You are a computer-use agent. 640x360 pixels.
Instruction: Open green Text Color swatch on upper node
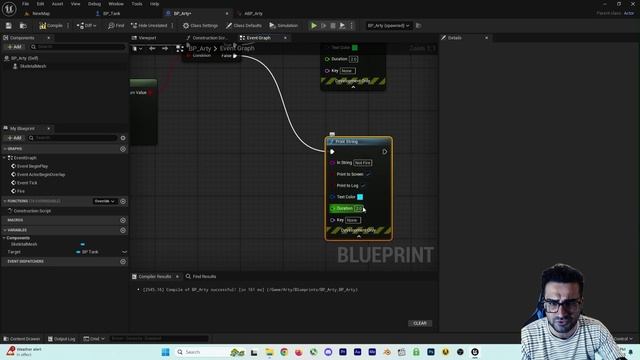(355, 48)
